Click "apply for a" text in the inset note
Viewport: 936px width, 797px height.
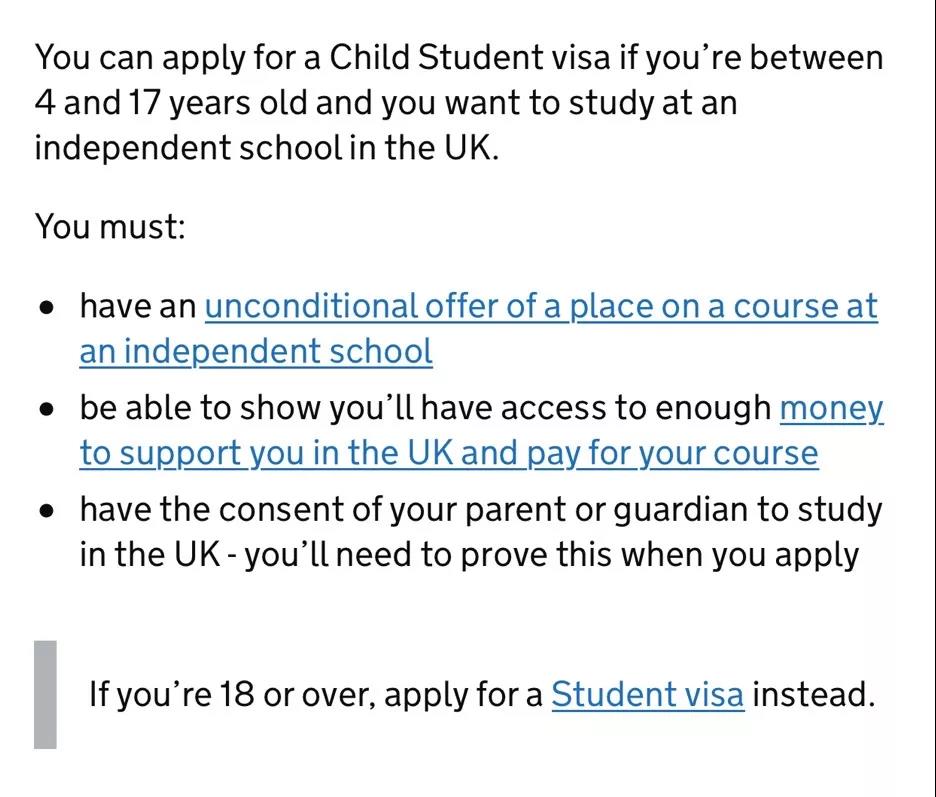point(463,695)
